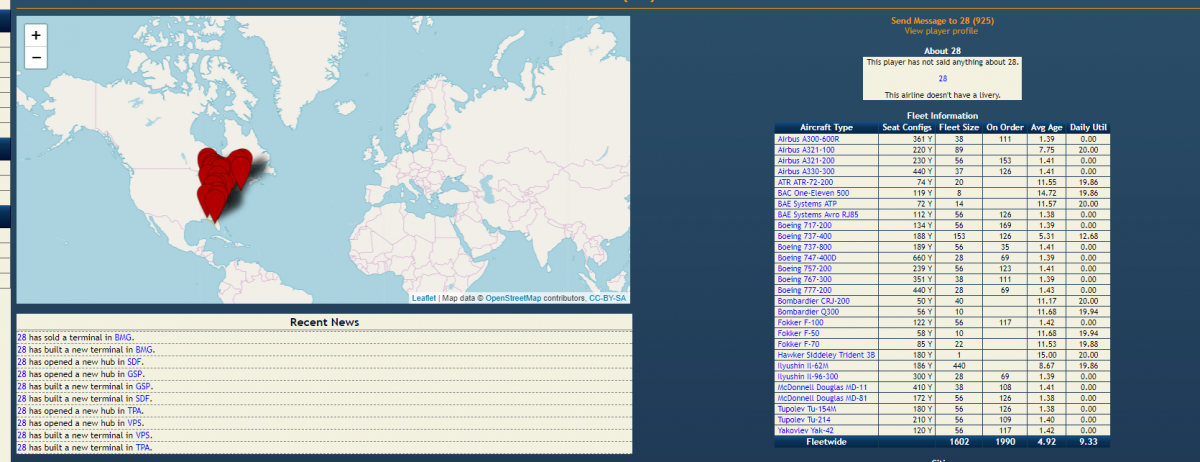Click the Fleet Size column header

[959, 127]
